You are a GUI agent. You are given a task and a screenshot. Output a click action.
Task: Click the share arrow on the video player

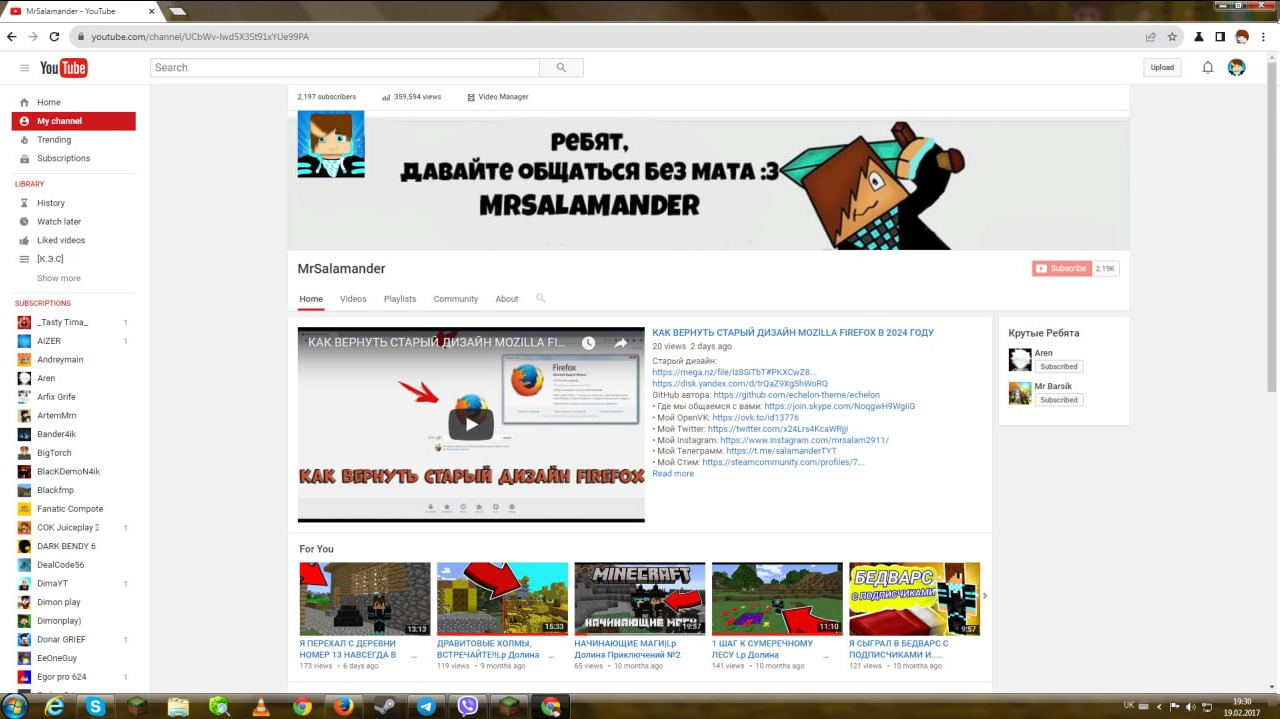coord(621,343)
